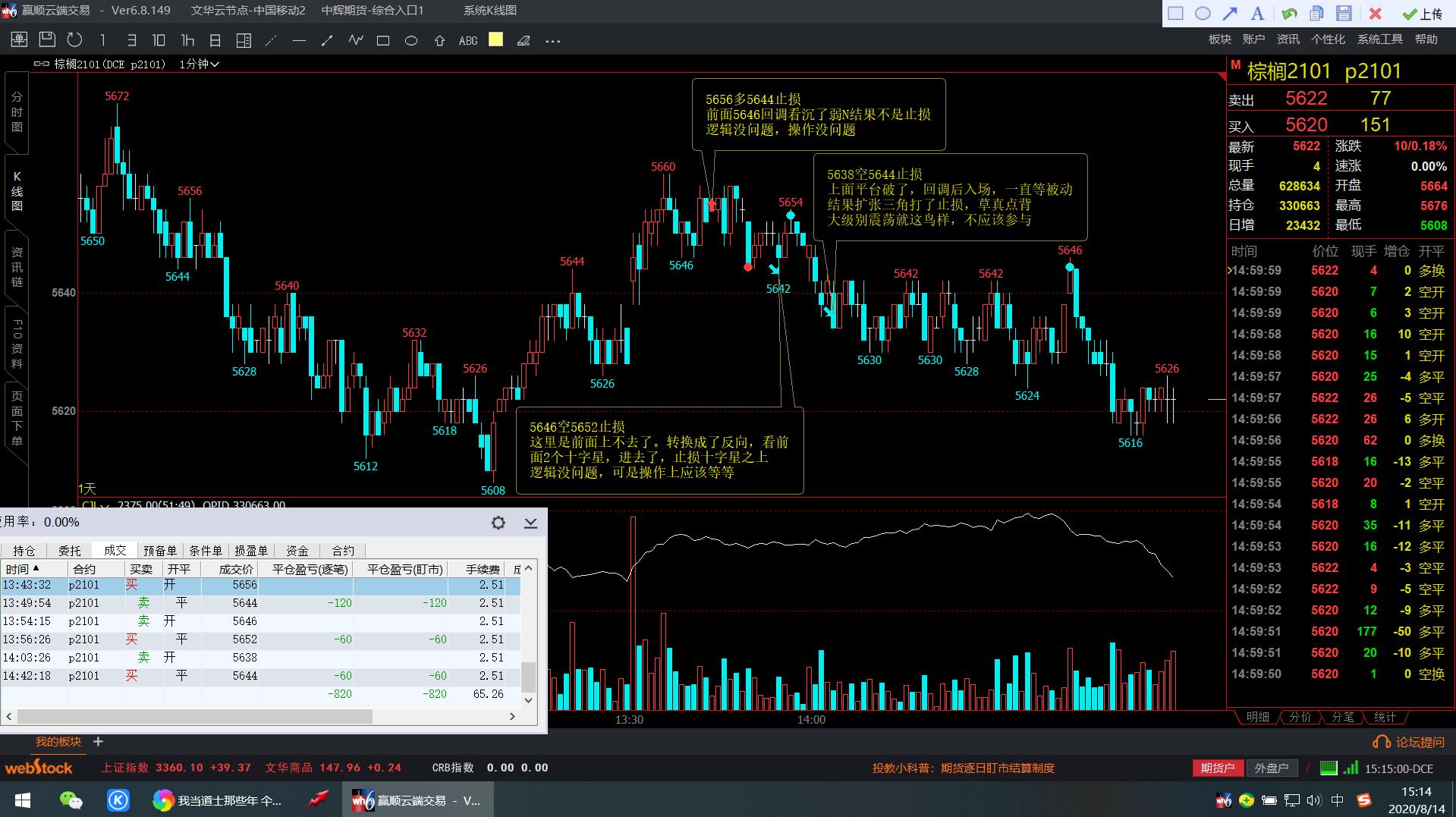Open the 帮助 menu

[1426, 39]
